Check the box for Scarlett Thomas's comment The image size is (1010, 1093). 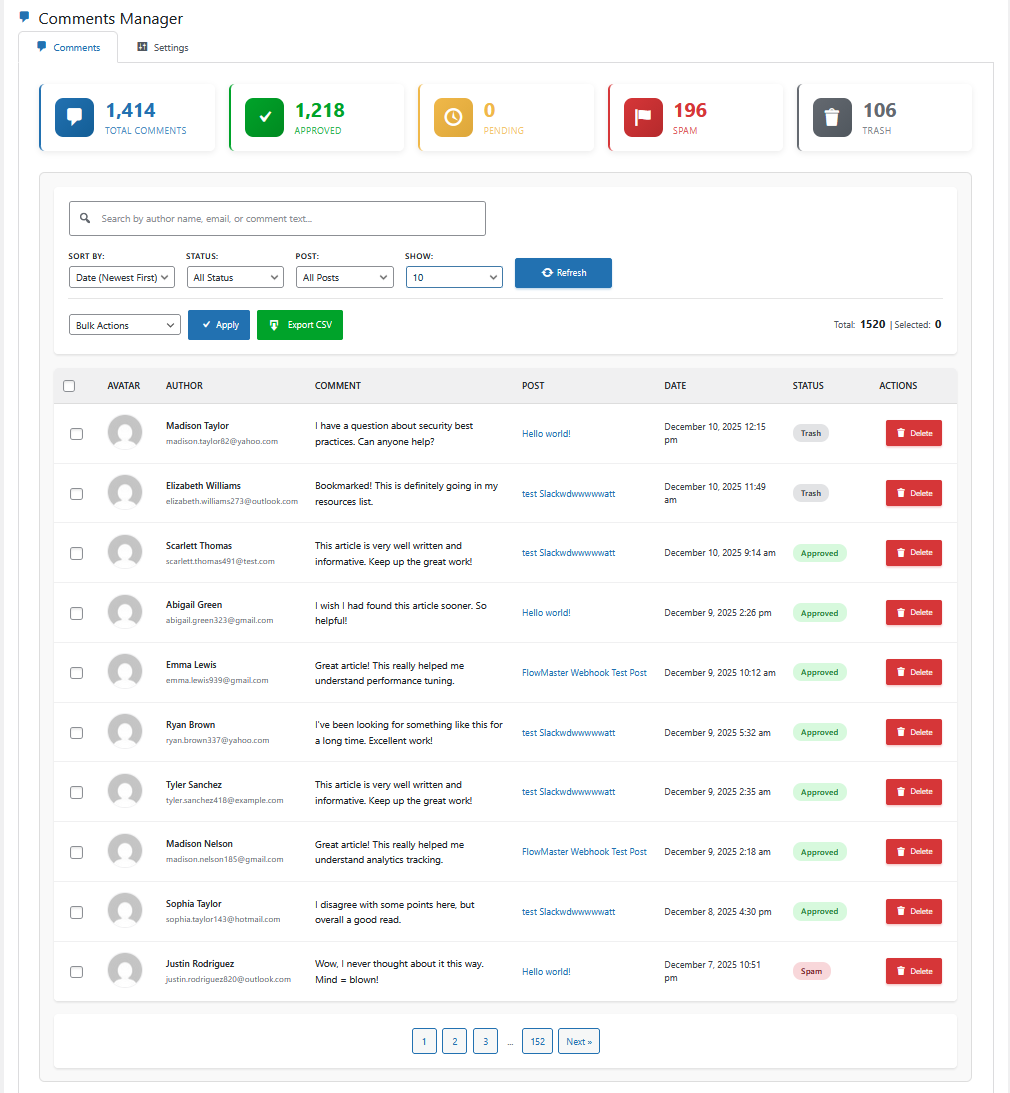76,553
